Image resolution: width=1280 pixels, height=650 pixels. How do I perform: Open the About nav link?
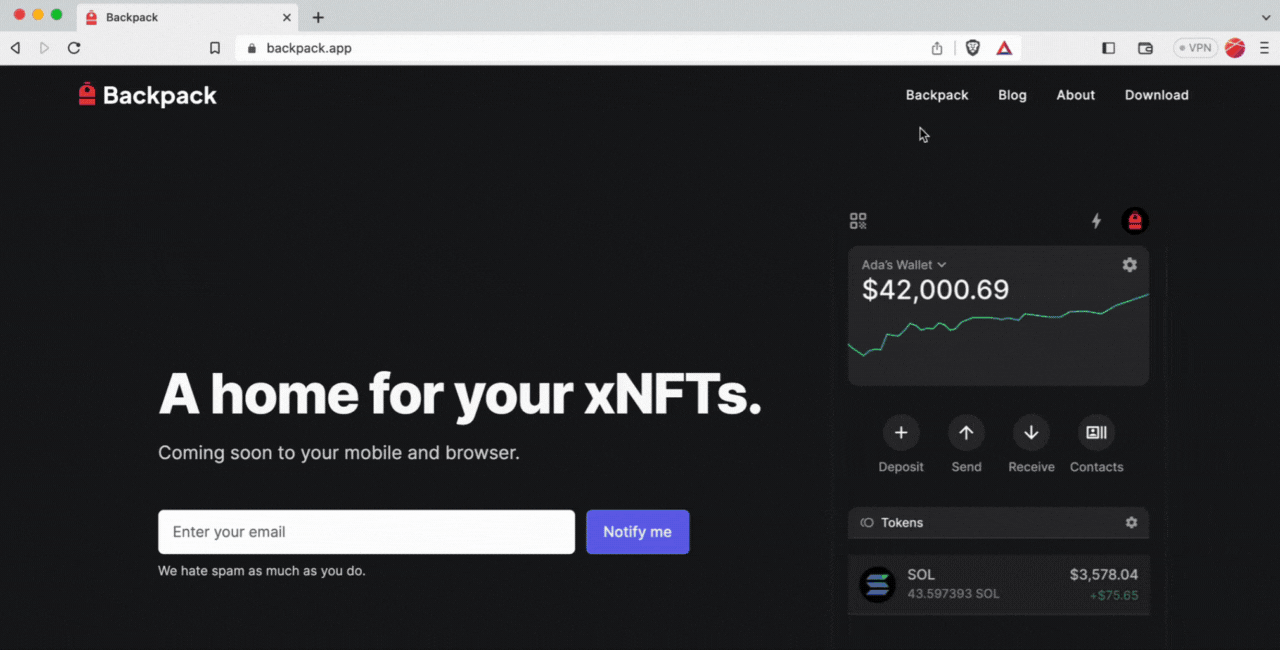point(1075,95)
